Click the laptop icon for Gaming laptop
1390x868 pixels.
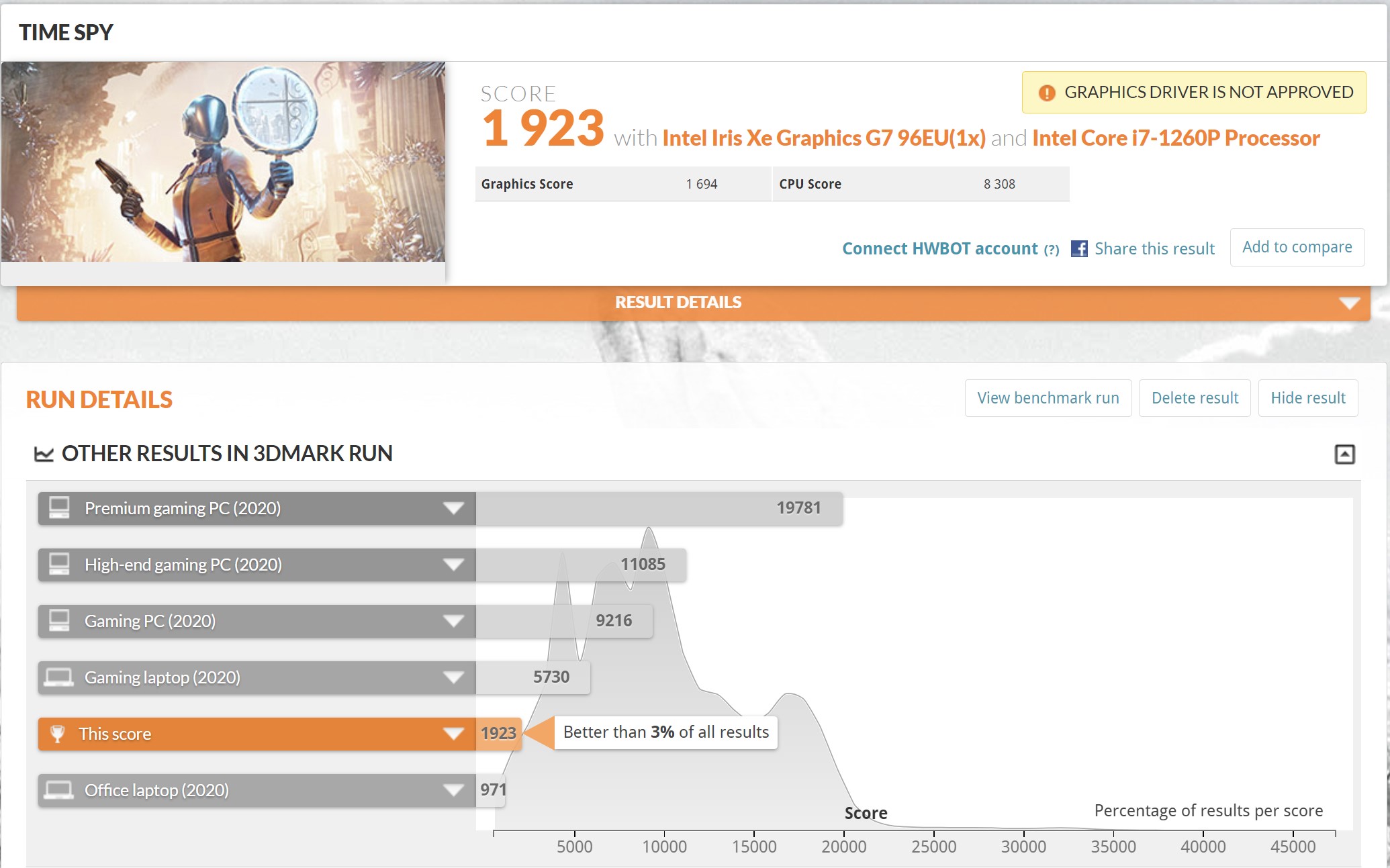coord(59,677)
